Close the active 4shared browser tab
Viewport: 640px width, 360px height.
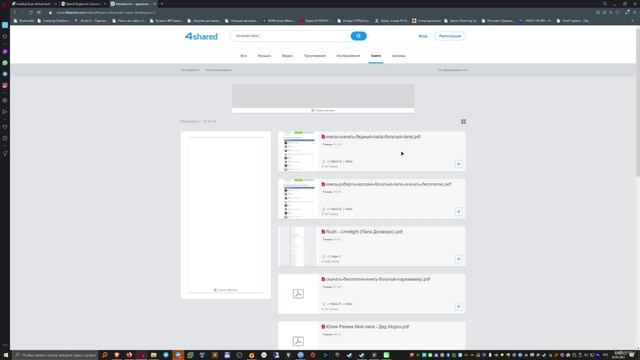[x=154, y=4]
